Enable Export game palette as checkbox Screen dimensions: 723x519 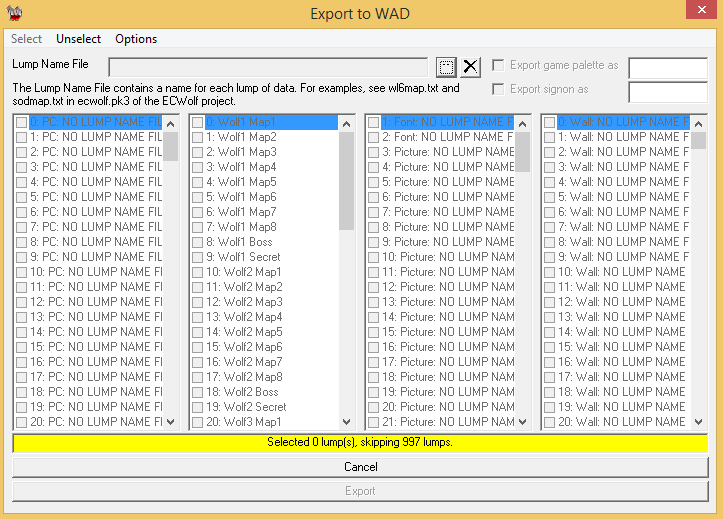coord(498,65)
